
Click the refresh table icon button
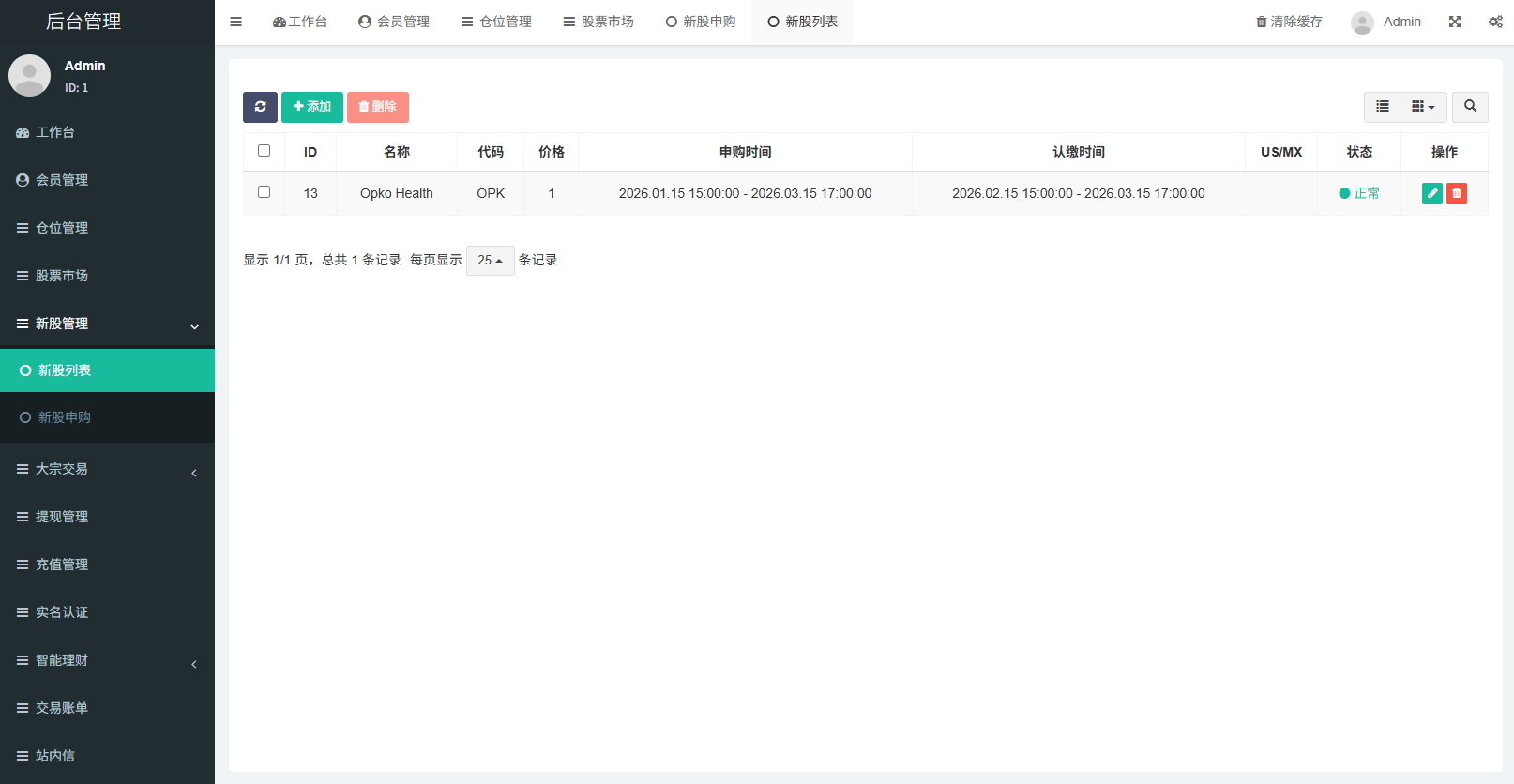coord(260,107)
